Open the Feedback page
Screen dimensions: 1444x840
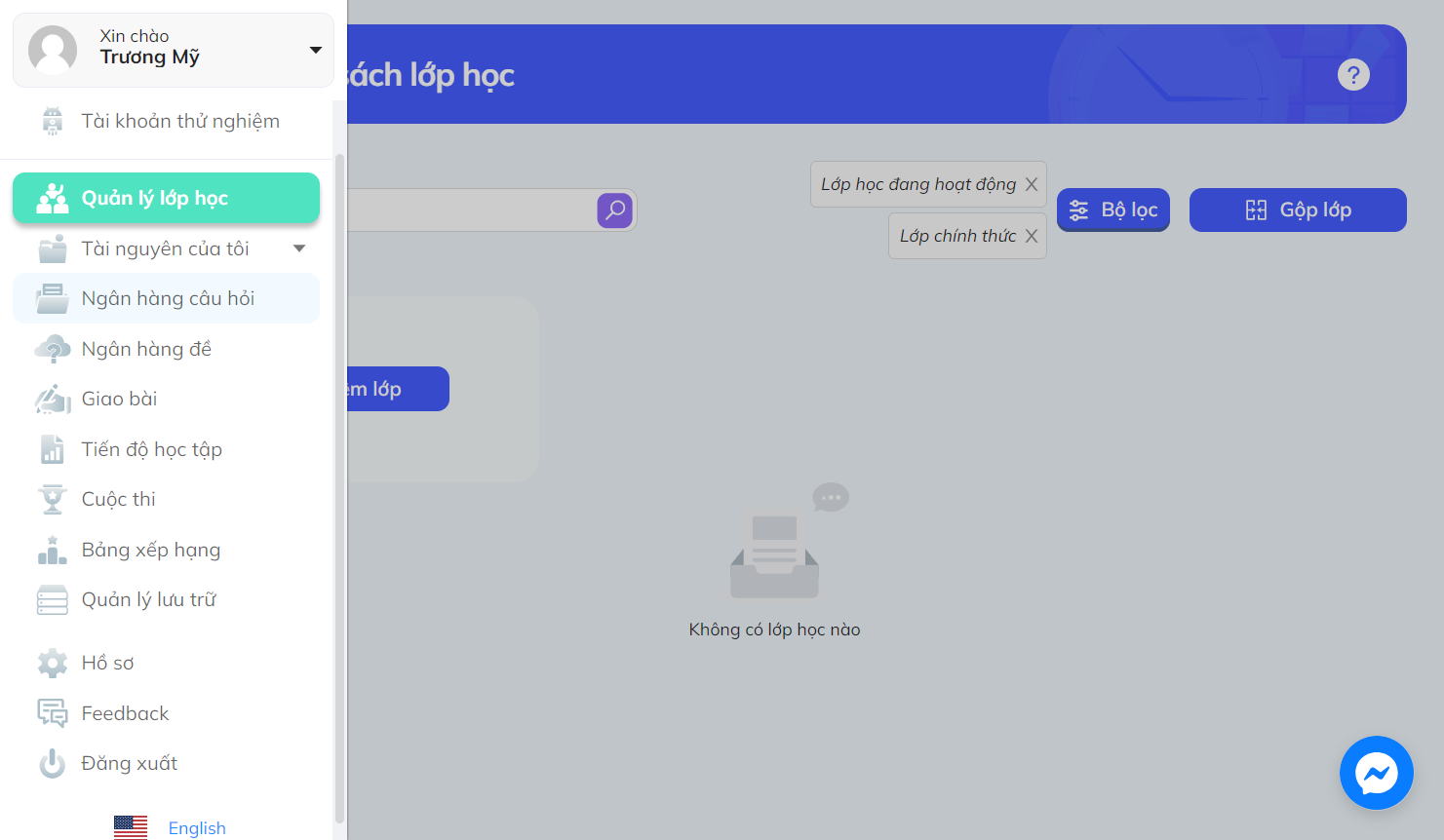166,713
